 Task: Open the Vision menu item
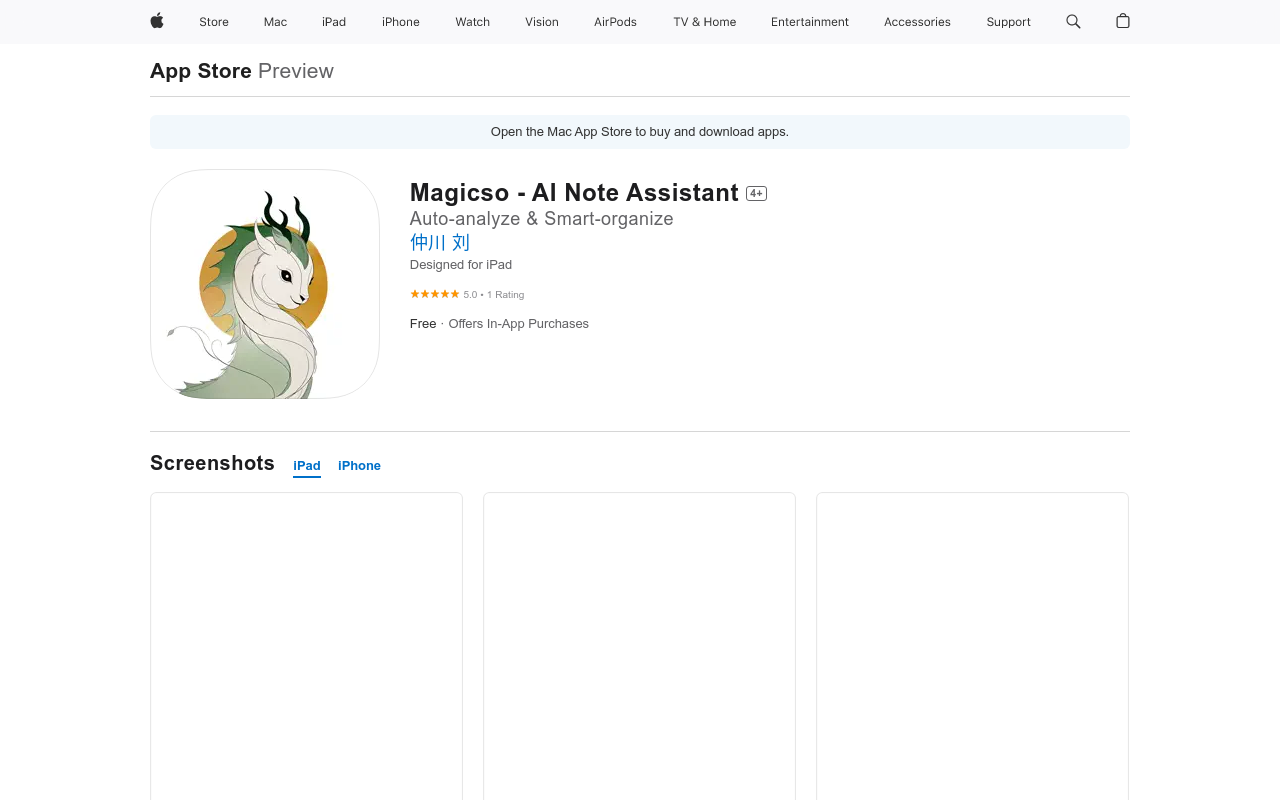542,22
